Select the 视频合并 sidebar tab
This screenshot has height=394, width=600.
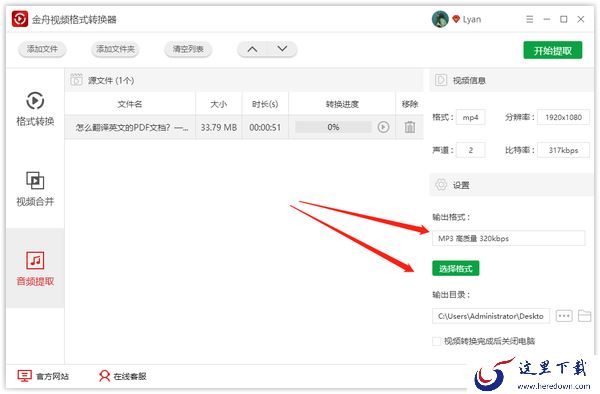(35, 189)
